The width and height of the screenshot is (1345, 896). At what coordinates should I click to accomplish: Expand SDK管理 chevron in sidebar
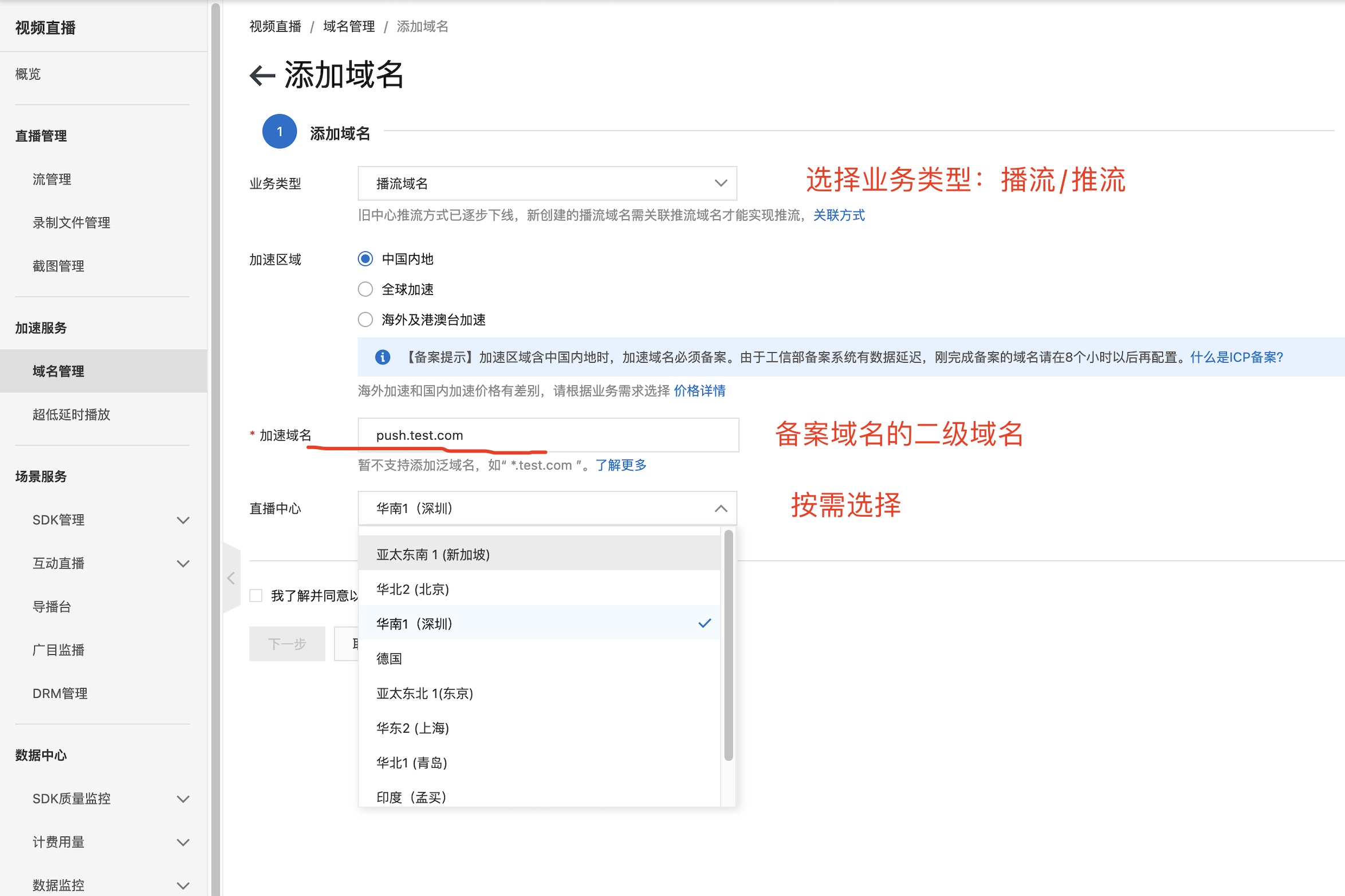[x=183, y=520]
